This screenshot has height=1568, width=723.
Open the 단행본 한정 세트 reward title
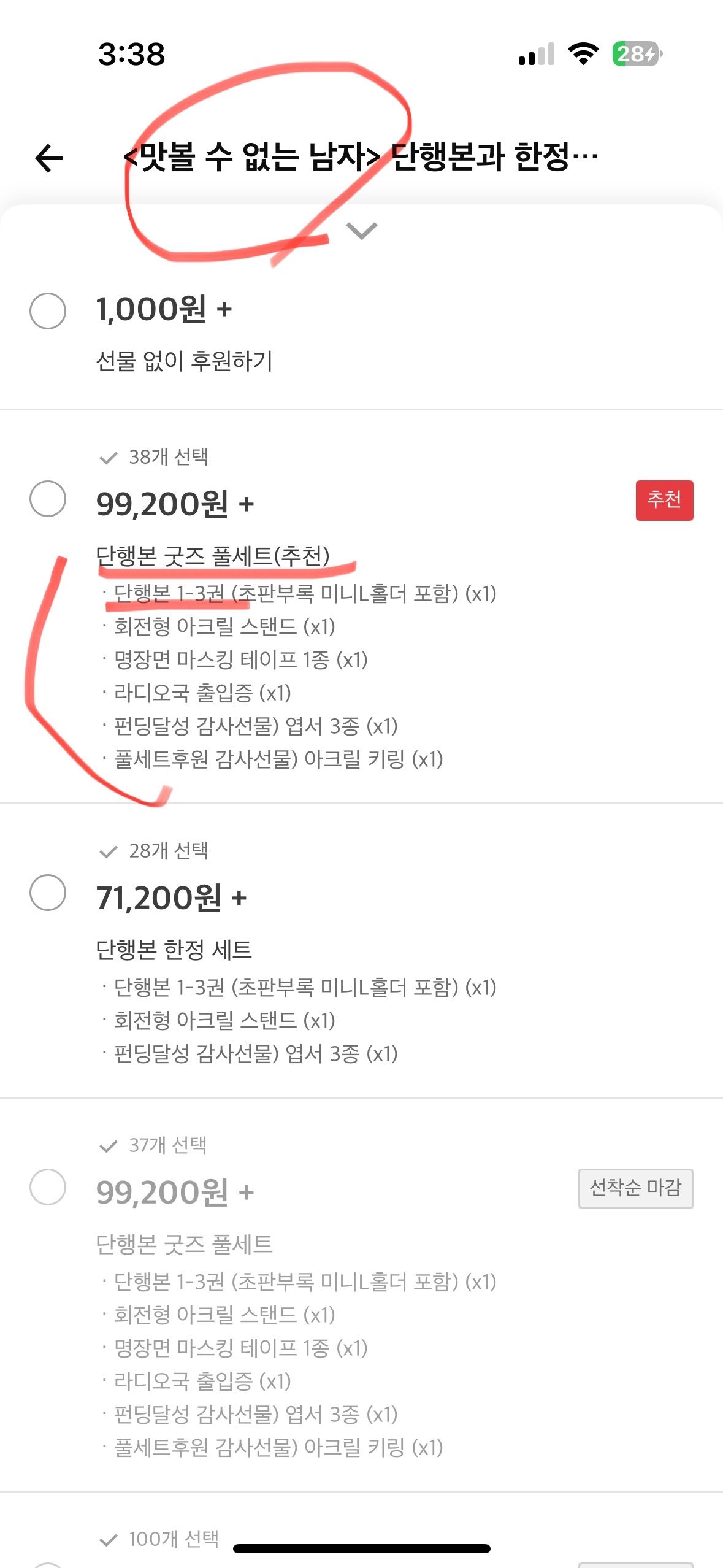point(174,950)
